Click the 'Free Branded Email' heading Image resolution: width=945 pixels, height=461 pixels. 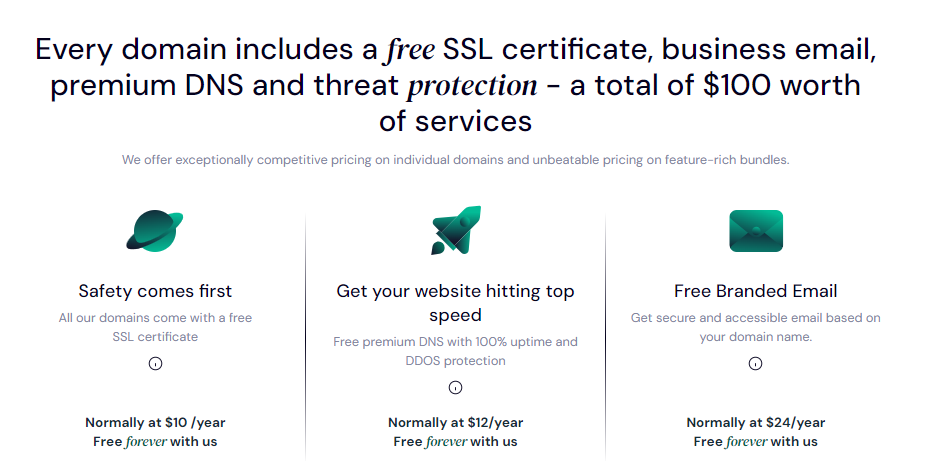coord(756,291)
